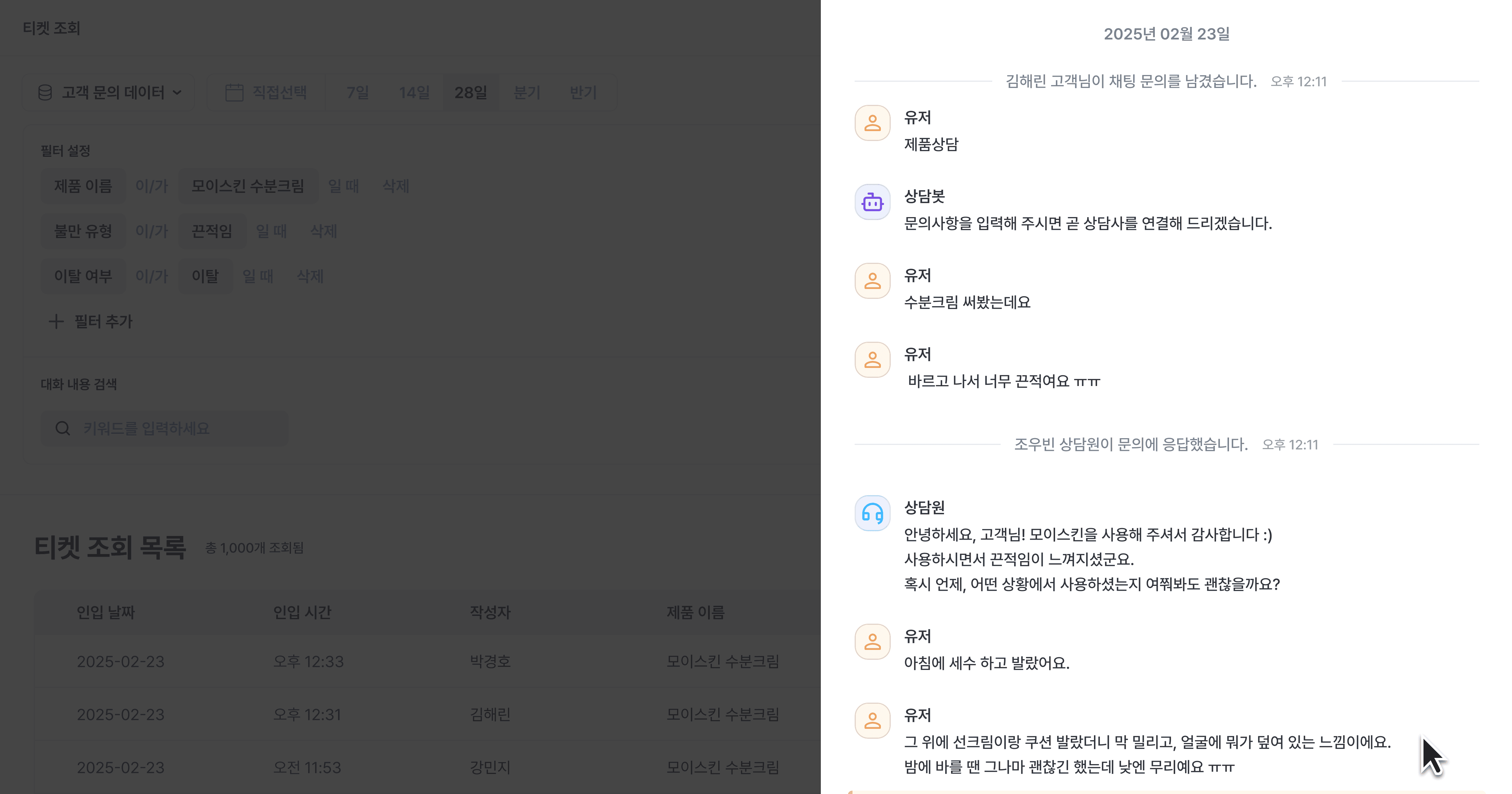Viewport: 1512px width, 794px height.
Task: Click the 제품상담 chat message
Action: pos(931,144)
